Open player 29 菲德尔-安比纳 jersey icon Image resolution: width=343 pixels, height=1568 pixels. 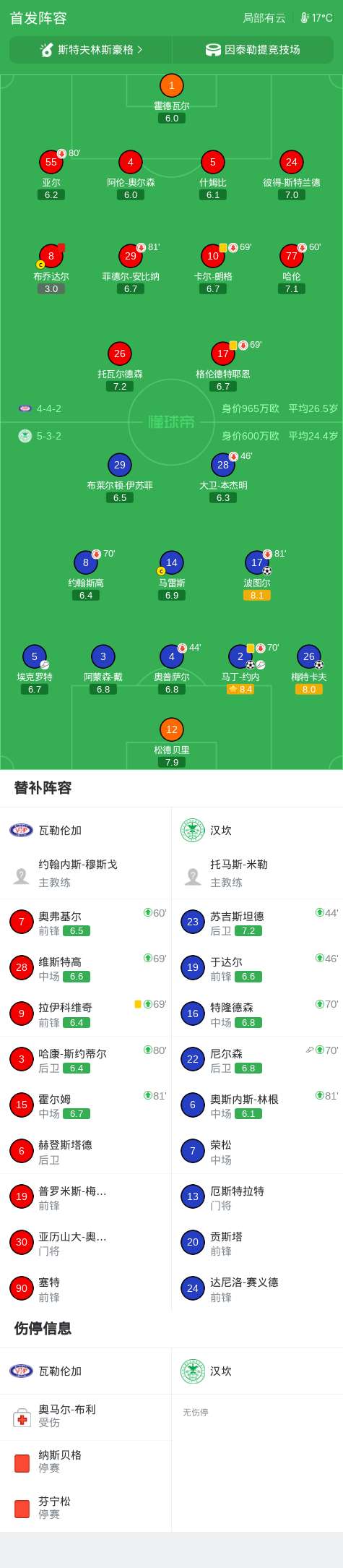pos(131,256)
